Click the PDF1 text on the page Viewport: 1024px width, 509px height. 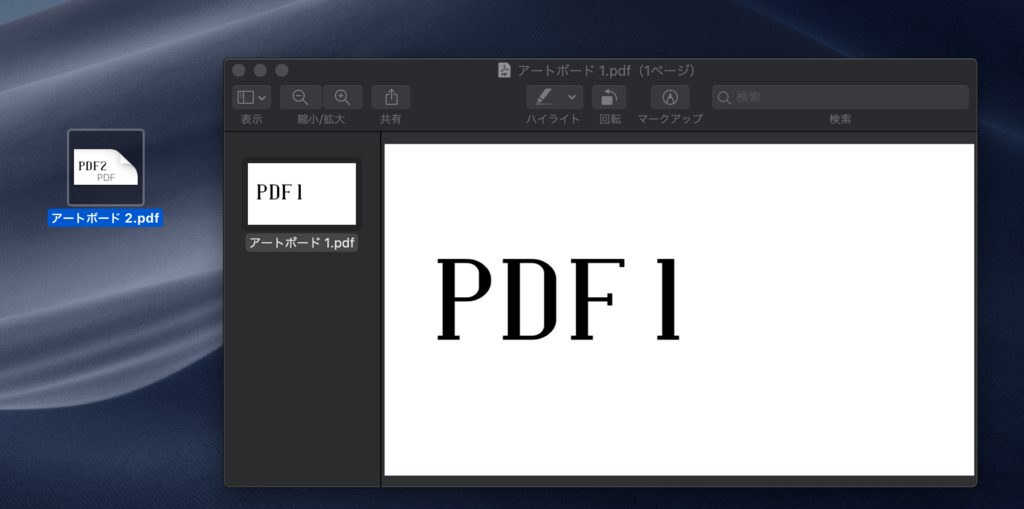click(x=558, y=300)
